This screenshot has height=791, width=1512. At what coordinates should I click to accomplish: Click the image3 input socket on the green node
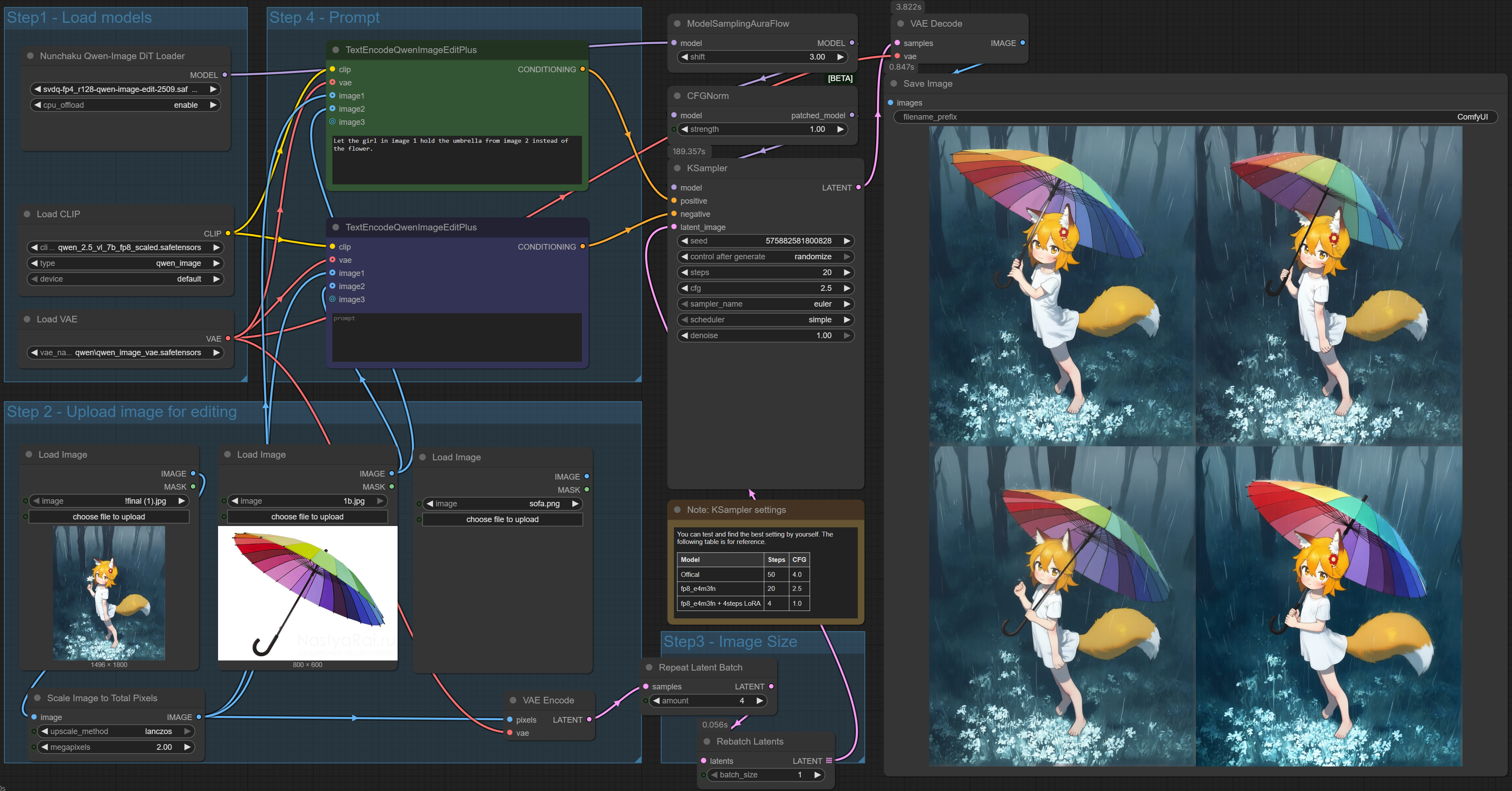[x=333, y=122]
